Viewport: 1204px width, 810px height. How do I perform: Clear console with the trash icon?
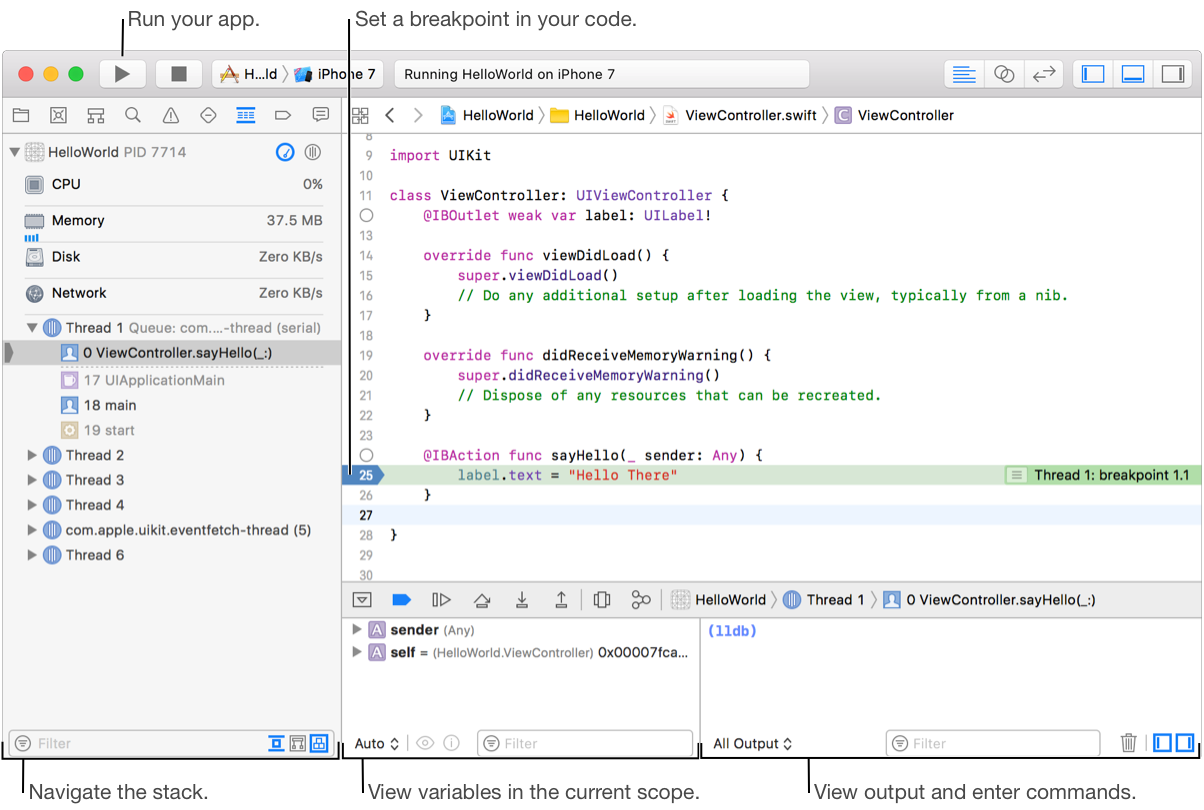coord(1128,743)
